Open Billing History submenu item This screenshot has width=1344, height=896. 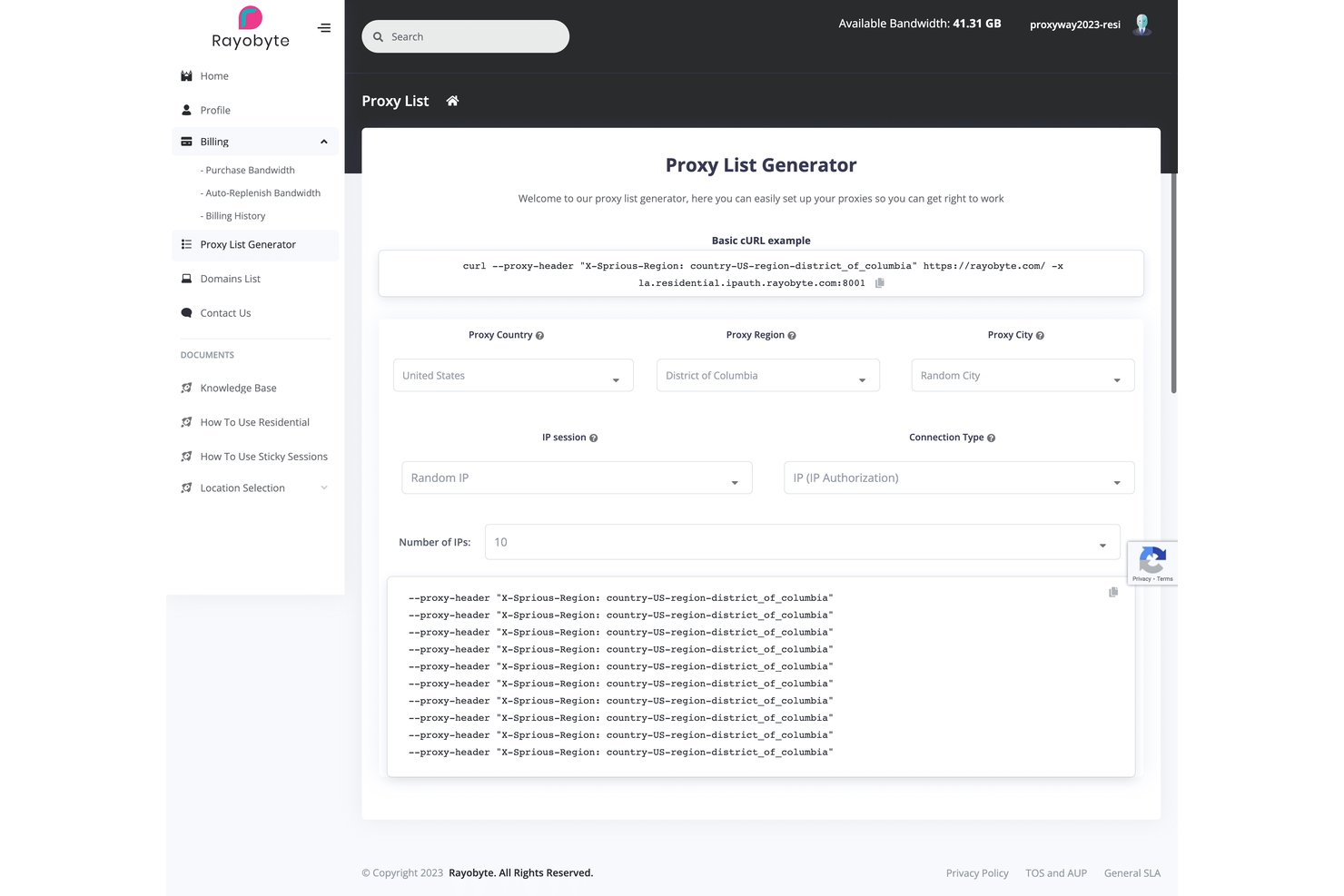coord(233,216)
